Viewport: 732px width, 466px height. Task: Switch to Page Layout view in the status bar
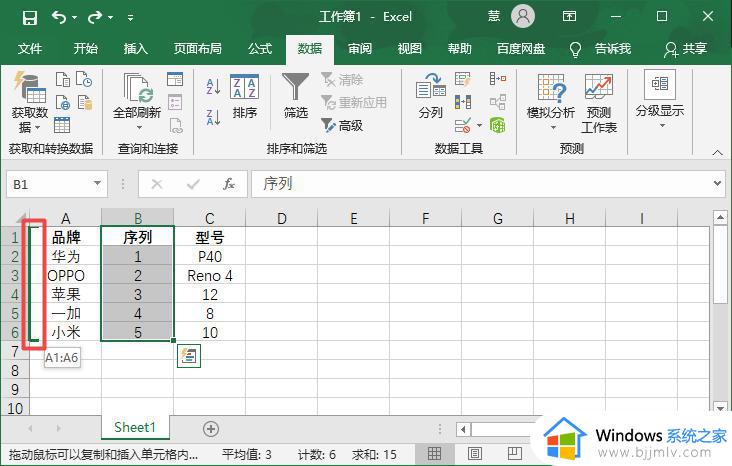[x=475, y=453]
